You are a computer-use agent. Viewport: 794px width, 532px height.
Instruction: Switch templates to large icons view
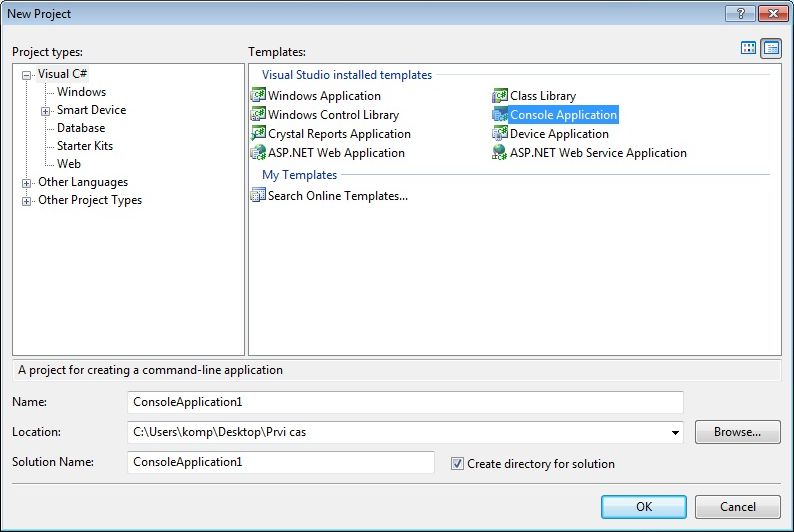point(748,48)
